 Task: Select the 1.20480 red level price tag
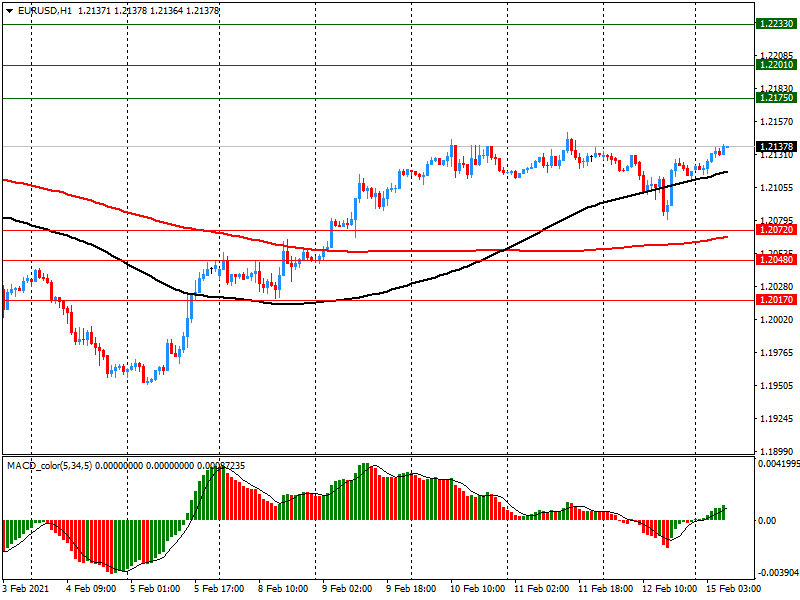(776, 260)
